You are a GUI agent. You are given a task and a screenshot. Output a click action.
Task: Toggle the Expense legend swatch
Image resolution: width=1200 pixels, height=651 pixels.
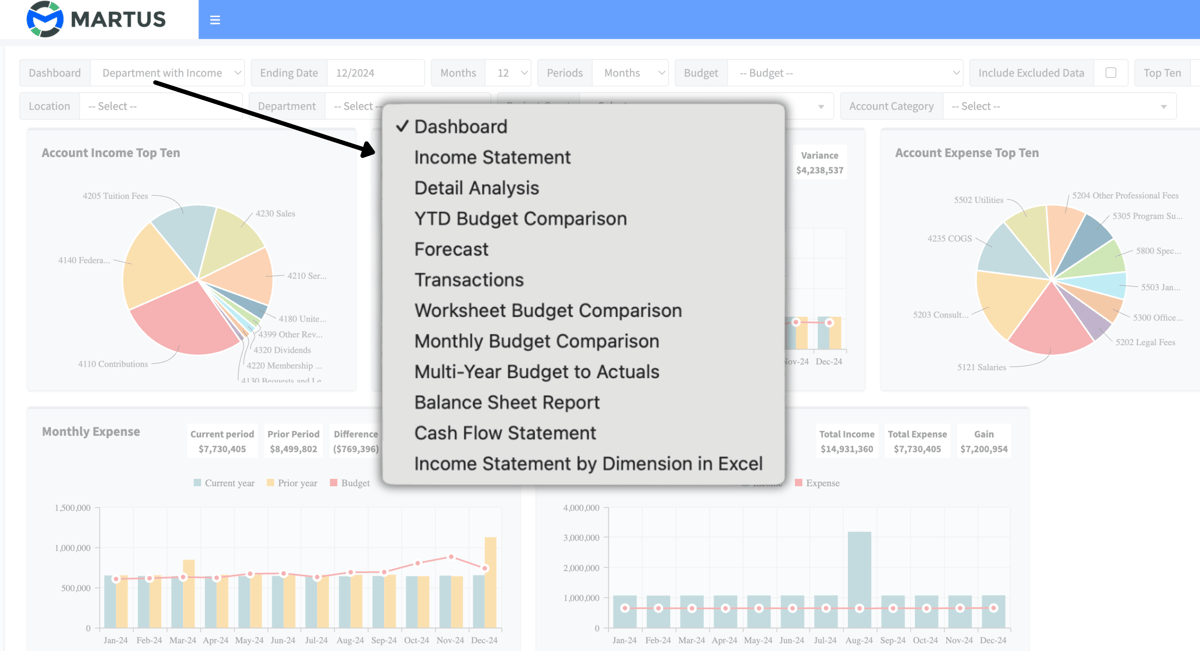click(799, 483)
